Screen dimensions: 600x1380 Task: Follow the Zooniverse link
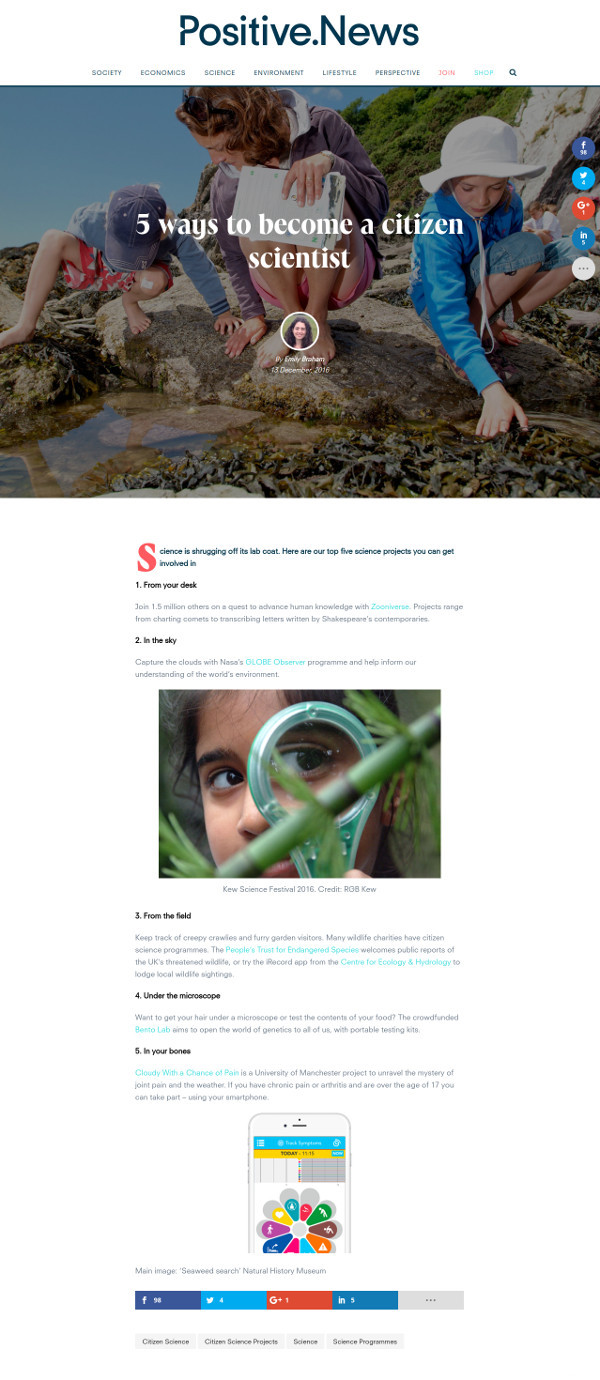tap(362, 607)
